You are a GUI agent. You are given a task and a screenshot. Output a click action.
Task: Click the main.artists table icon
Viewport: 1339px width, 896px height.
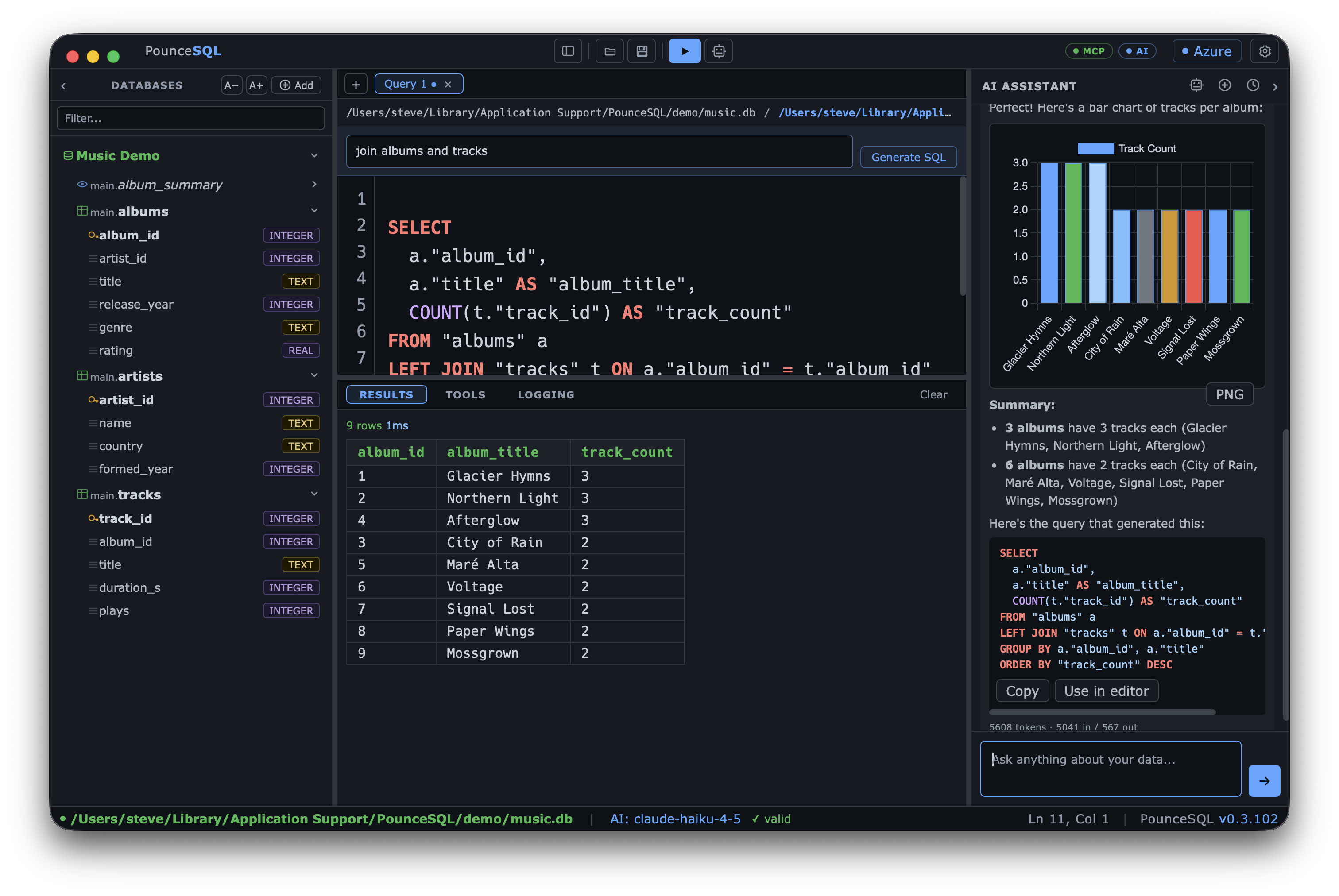[82, 375]
